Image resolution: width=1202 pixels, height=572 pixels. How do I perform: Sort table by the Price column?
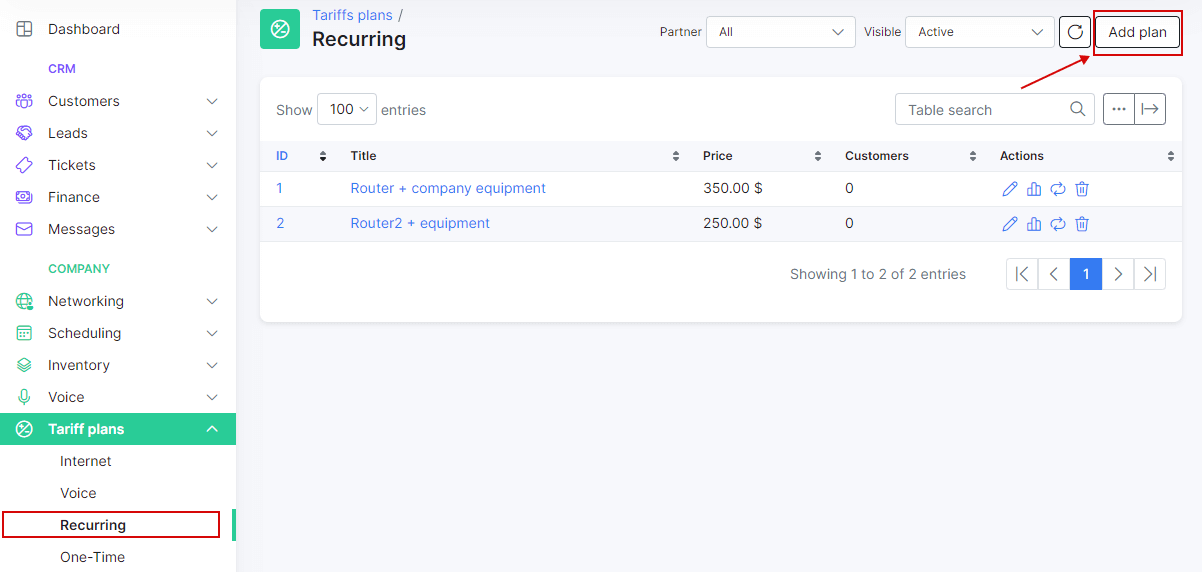pyautogui.click(x=760, y=156)
